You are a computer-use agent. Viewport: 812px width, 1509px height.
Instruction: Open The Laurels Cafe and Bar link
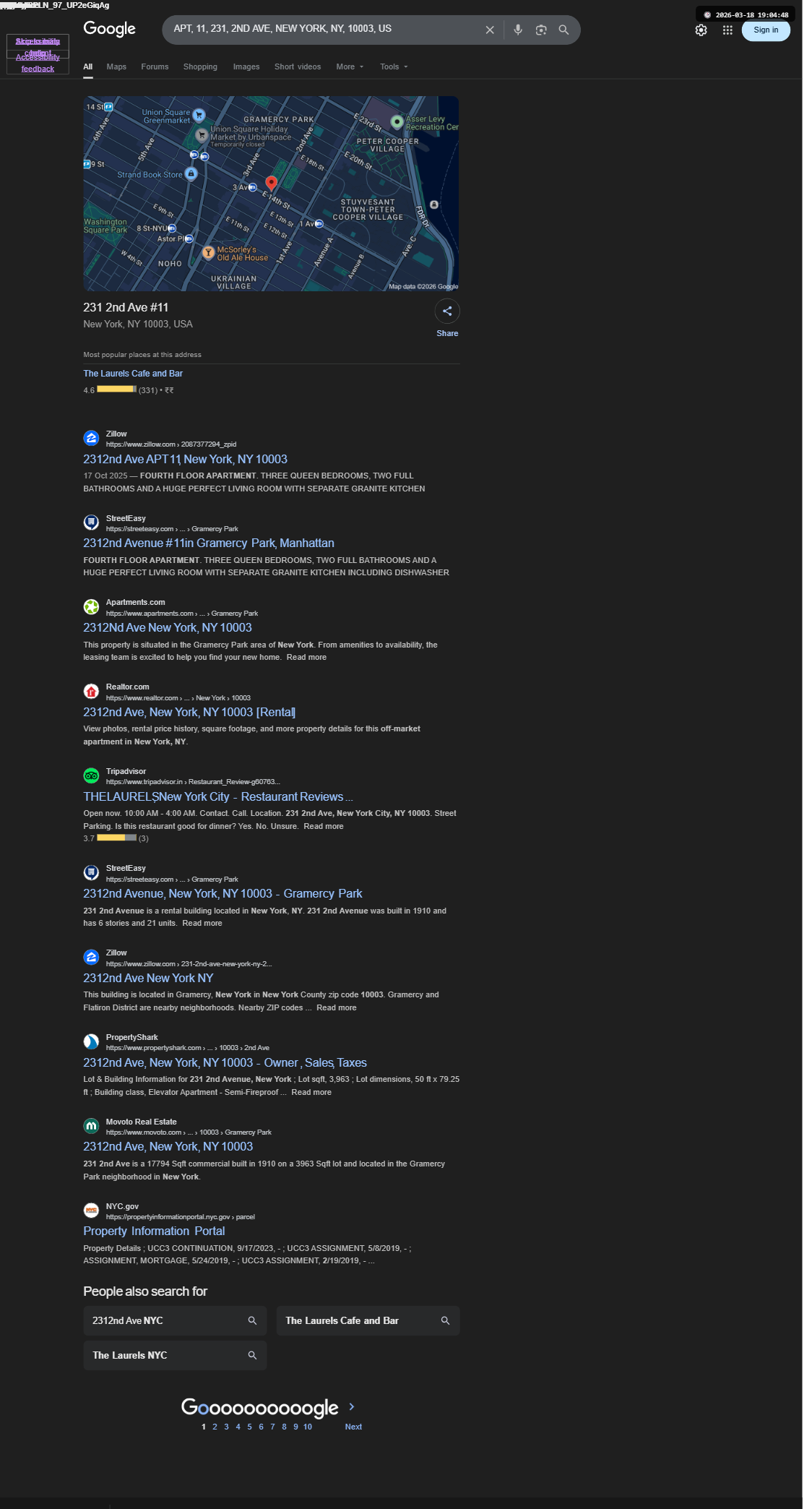133,374
